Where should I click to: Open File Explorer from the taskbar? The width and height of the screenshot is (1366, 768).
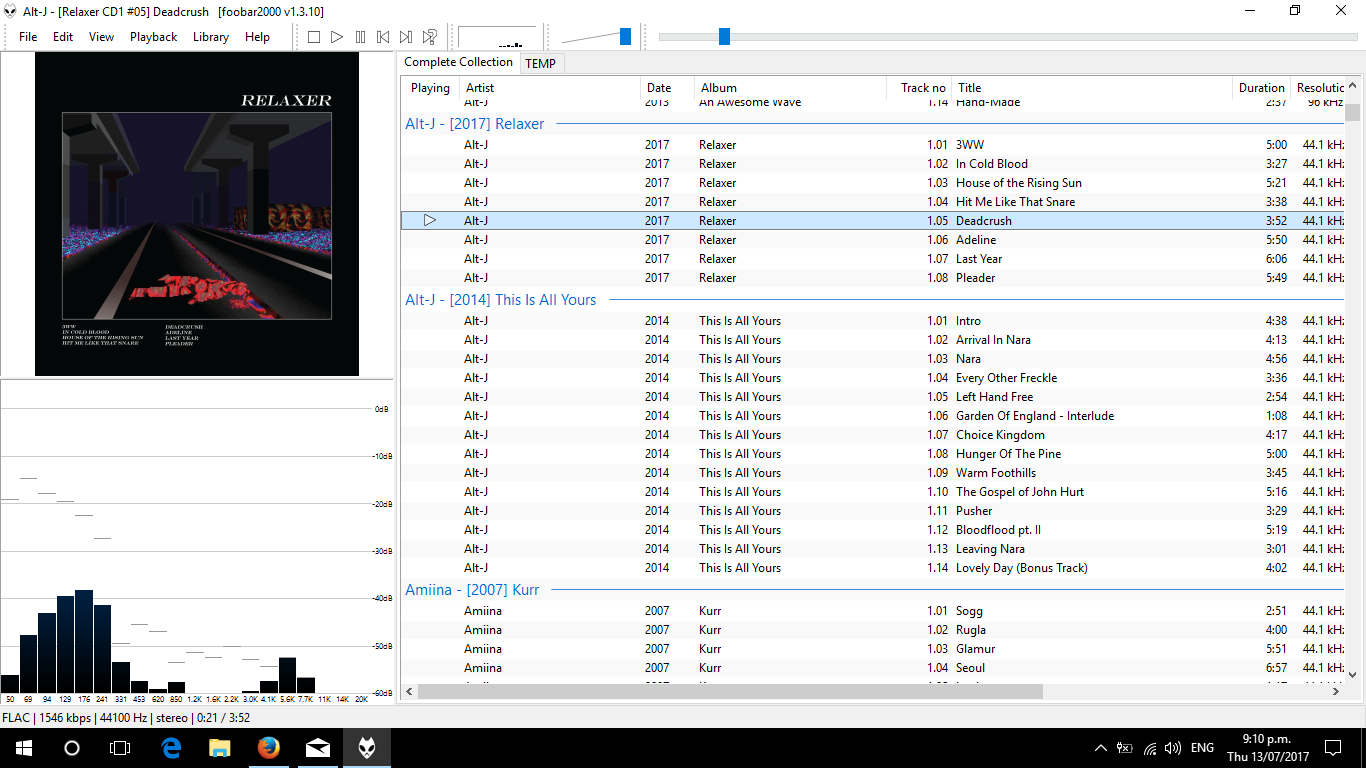[219, 747]
